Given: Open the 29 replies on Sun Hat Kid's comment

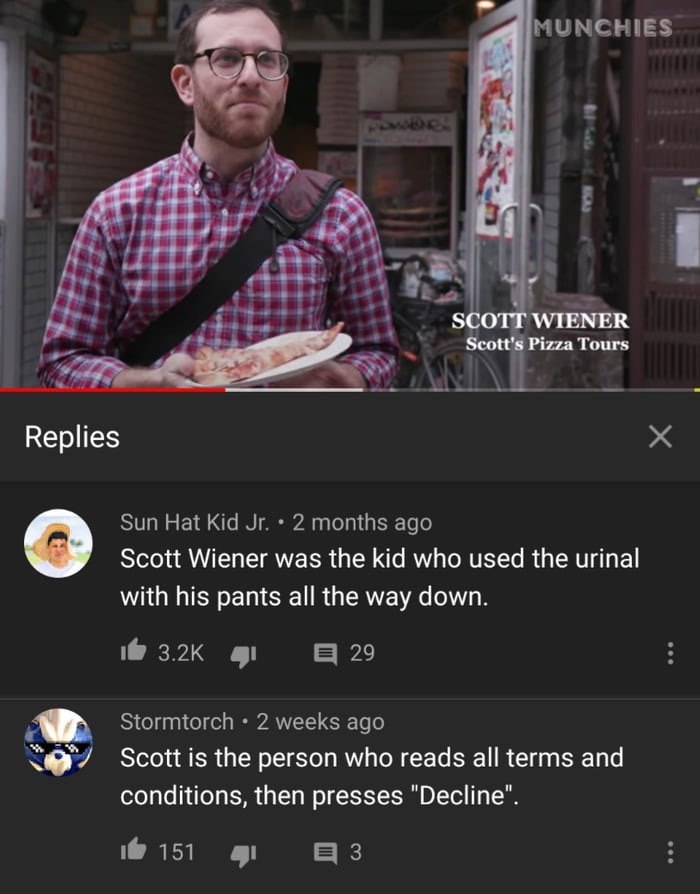Looking at the screenshot, I should (344, 653).
